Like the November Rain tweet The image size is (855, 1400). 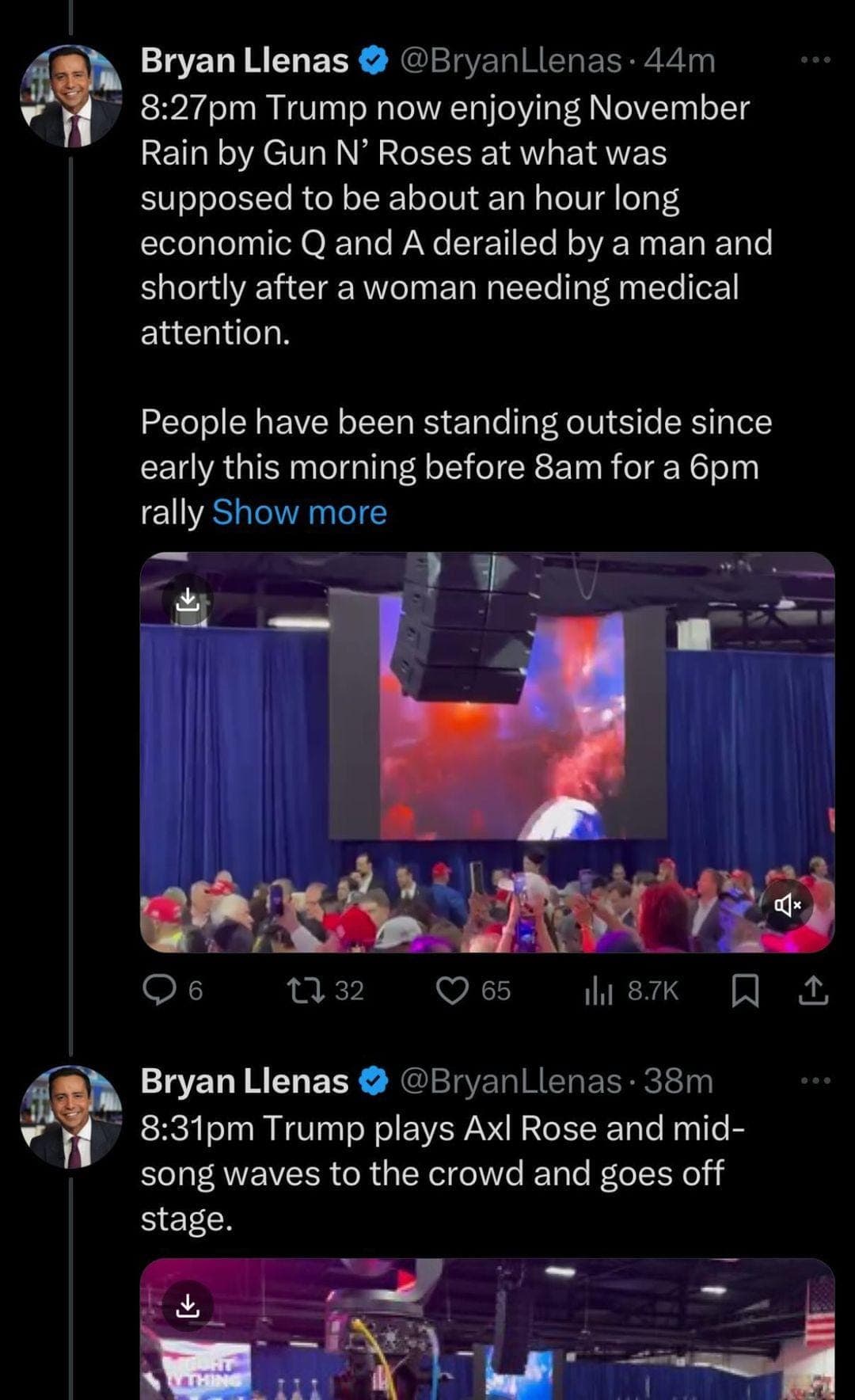click(x=453, y=990)
